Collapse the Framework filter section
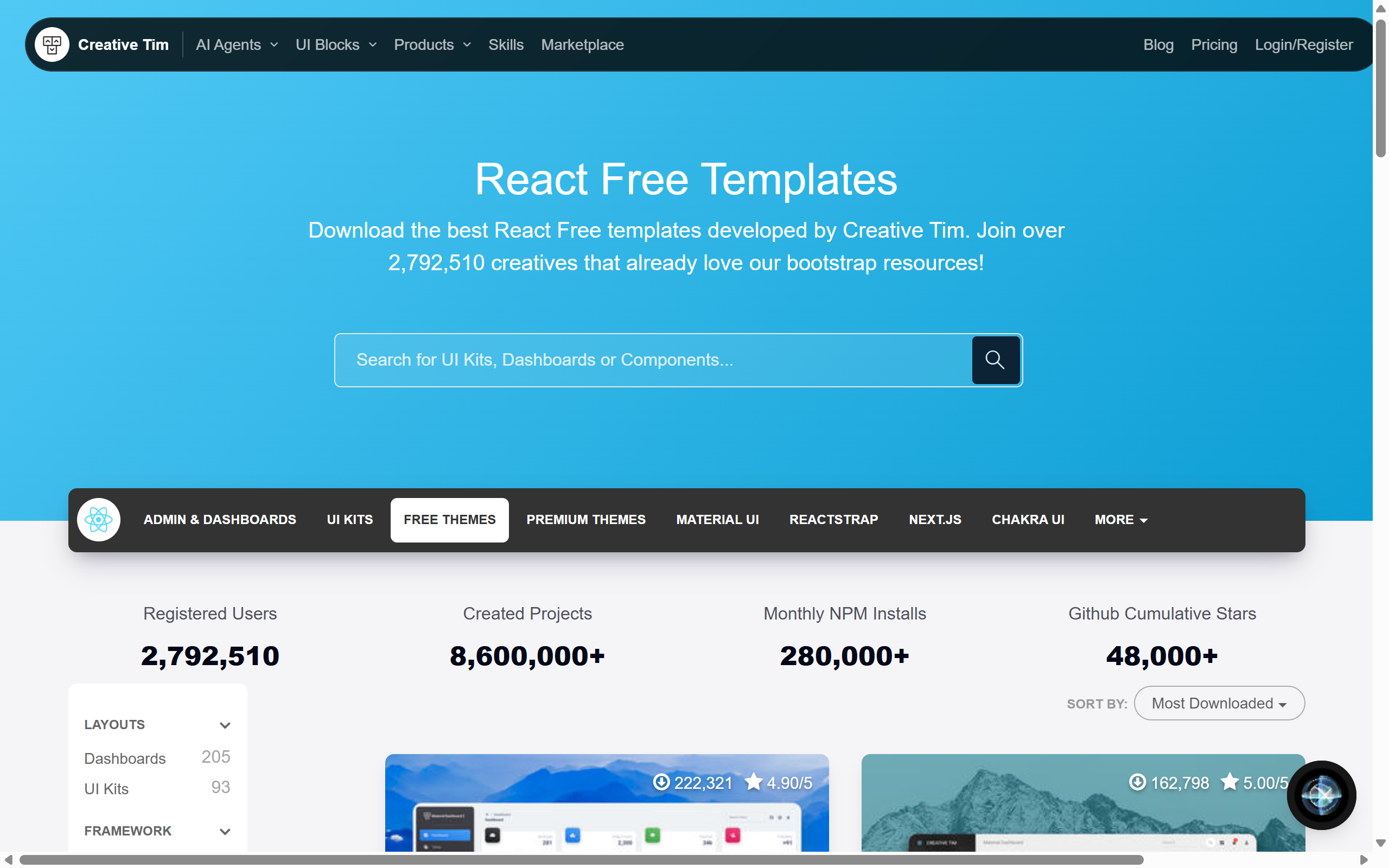The image size is (1389, 868). click(225, 831)
